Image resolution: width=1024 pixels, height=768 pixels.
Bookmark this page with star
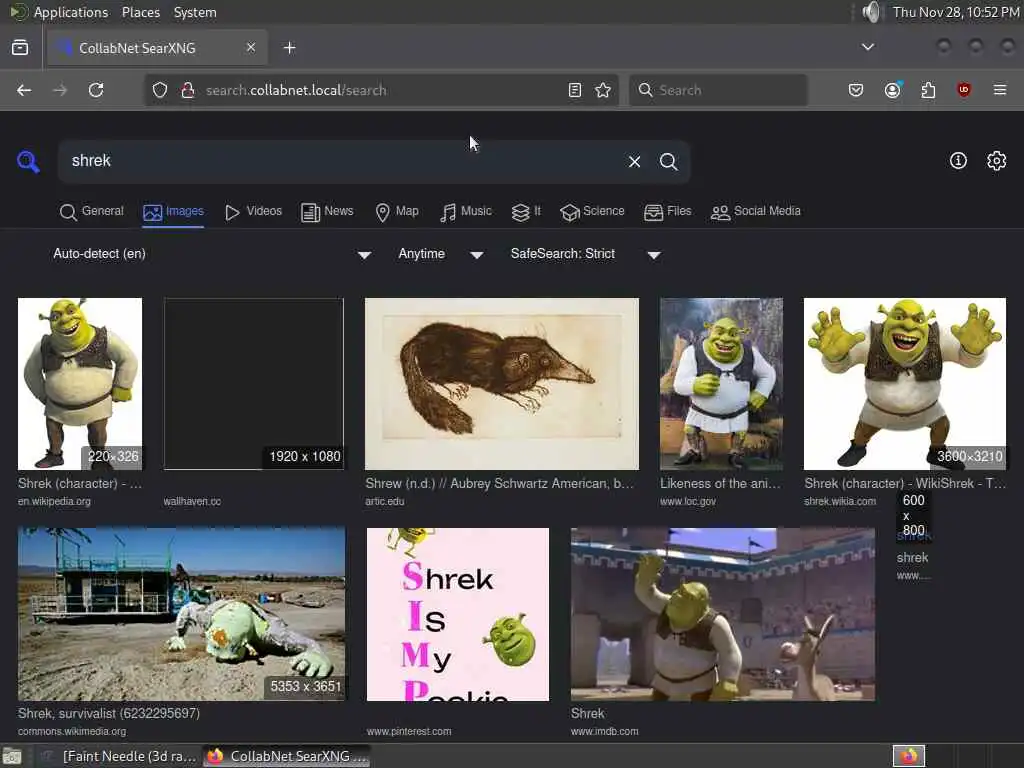point(603,90)
